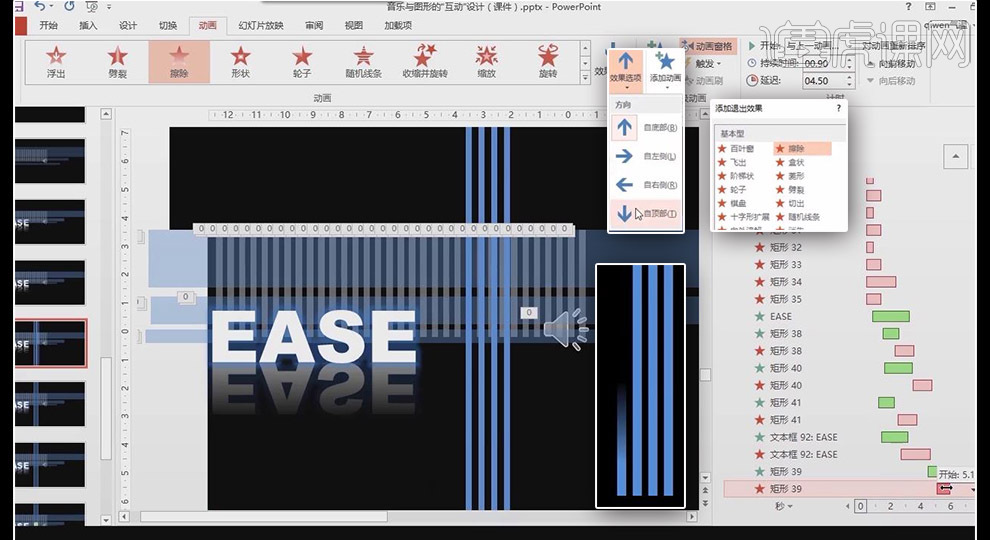Toggle the 动画窗格 animation pane
990x540 pixels.
pyautogui.click(x=707, y=46)
